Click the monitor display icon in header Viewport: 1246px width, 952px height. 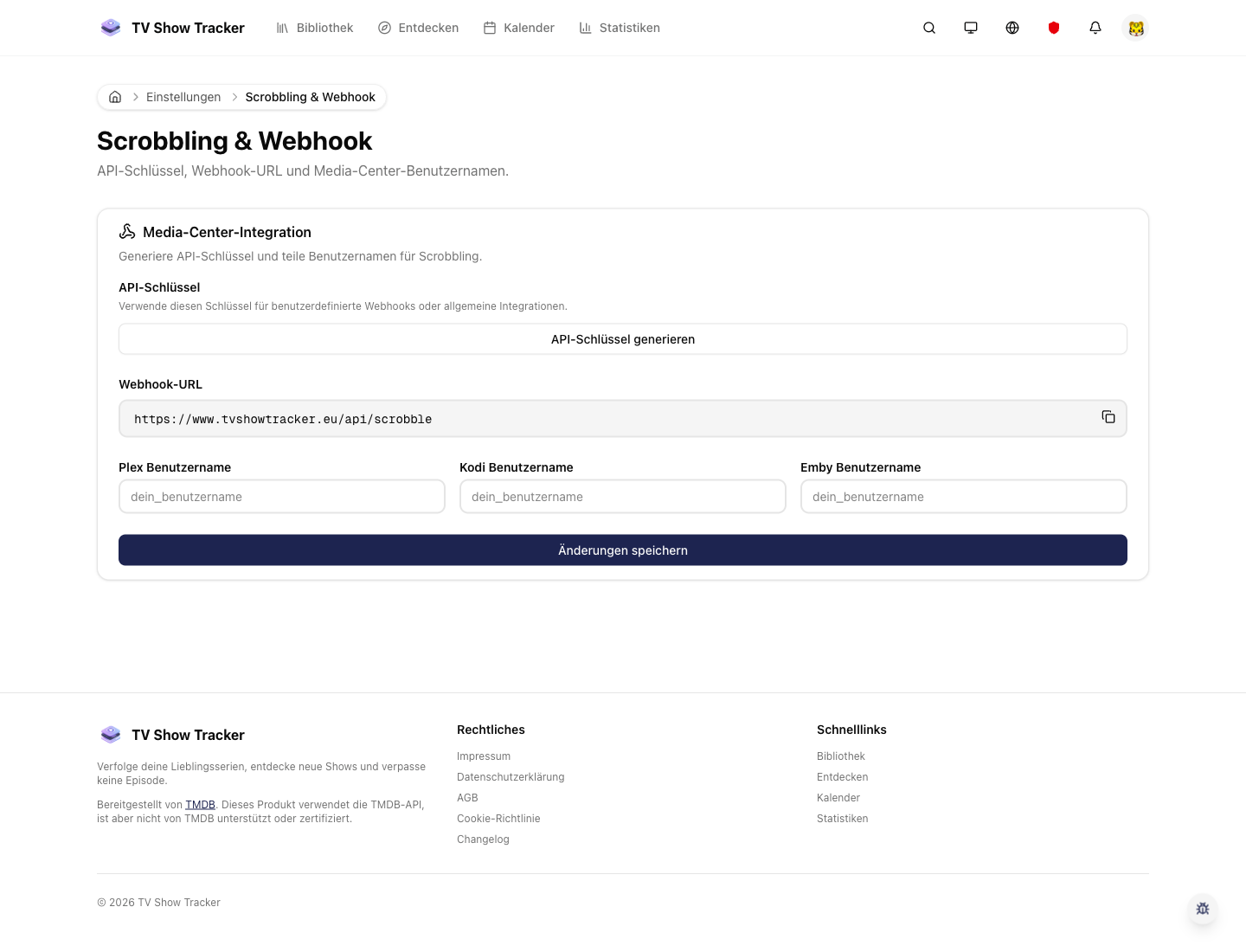[971, 28]
